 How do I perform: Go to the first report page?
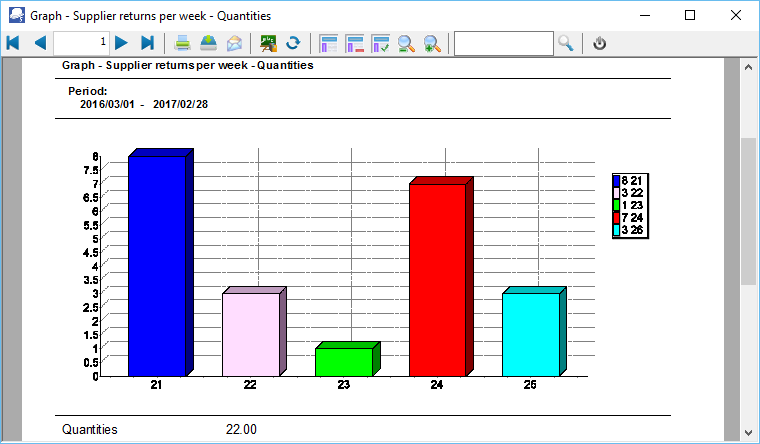click(x=13, y=43)
